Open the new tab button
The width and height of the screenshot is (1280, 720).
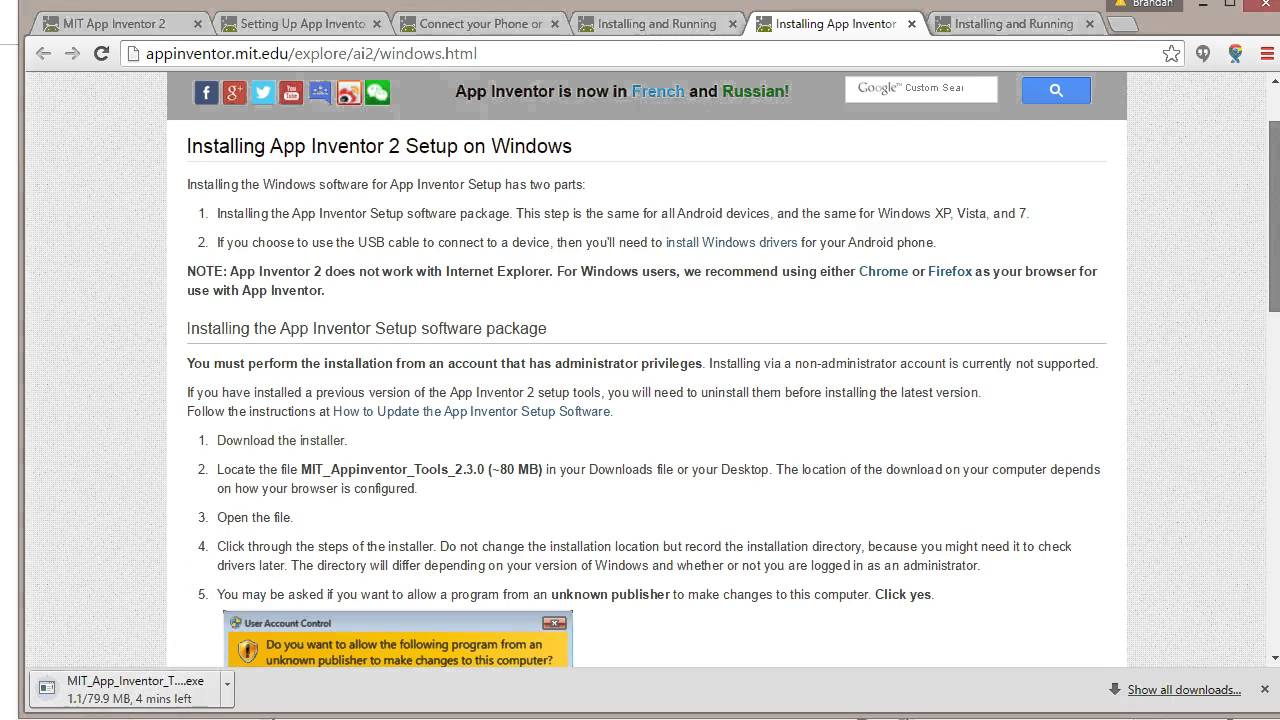point(1124,24)
